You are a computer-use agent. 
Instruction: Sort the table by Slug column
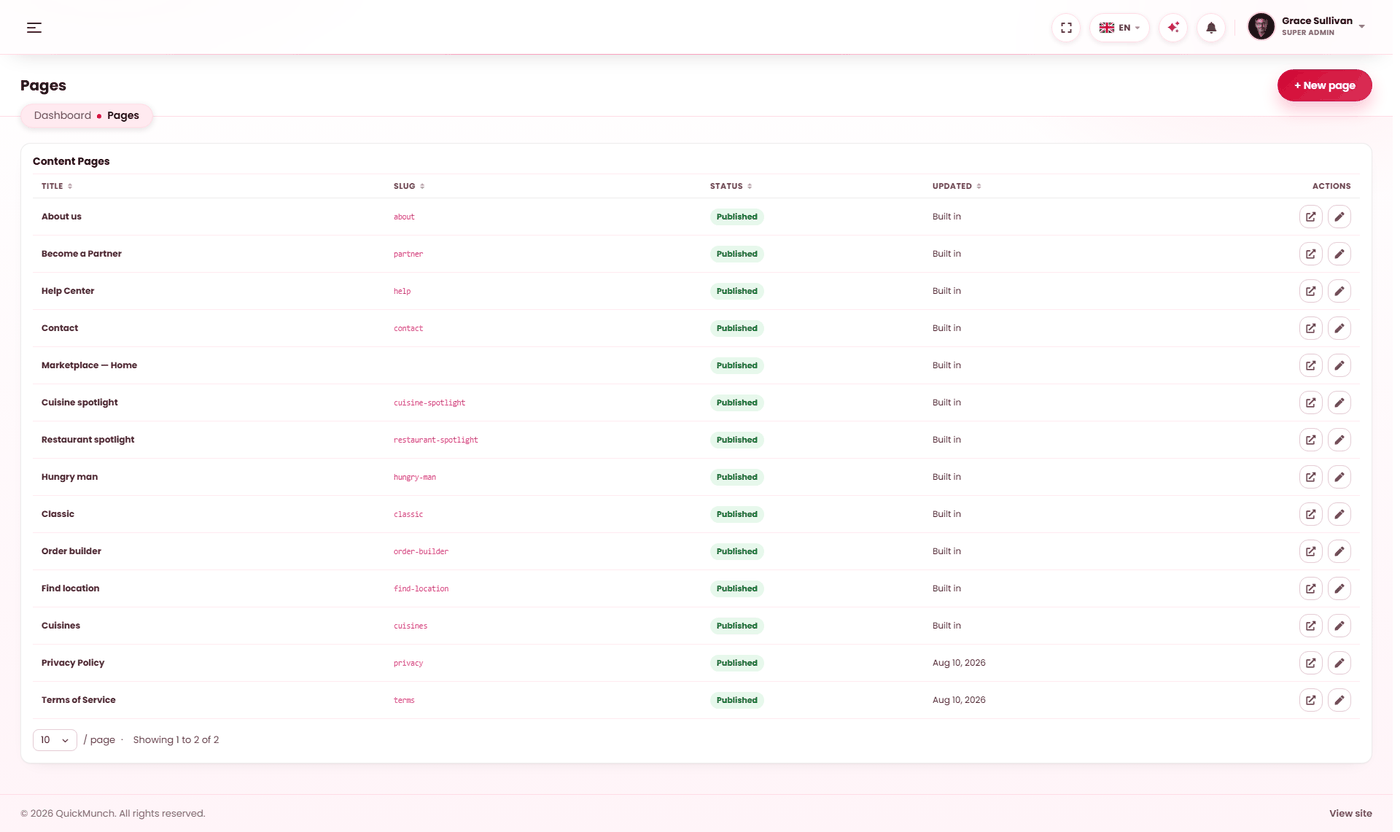pyautogui.click(x=409, y=186)
